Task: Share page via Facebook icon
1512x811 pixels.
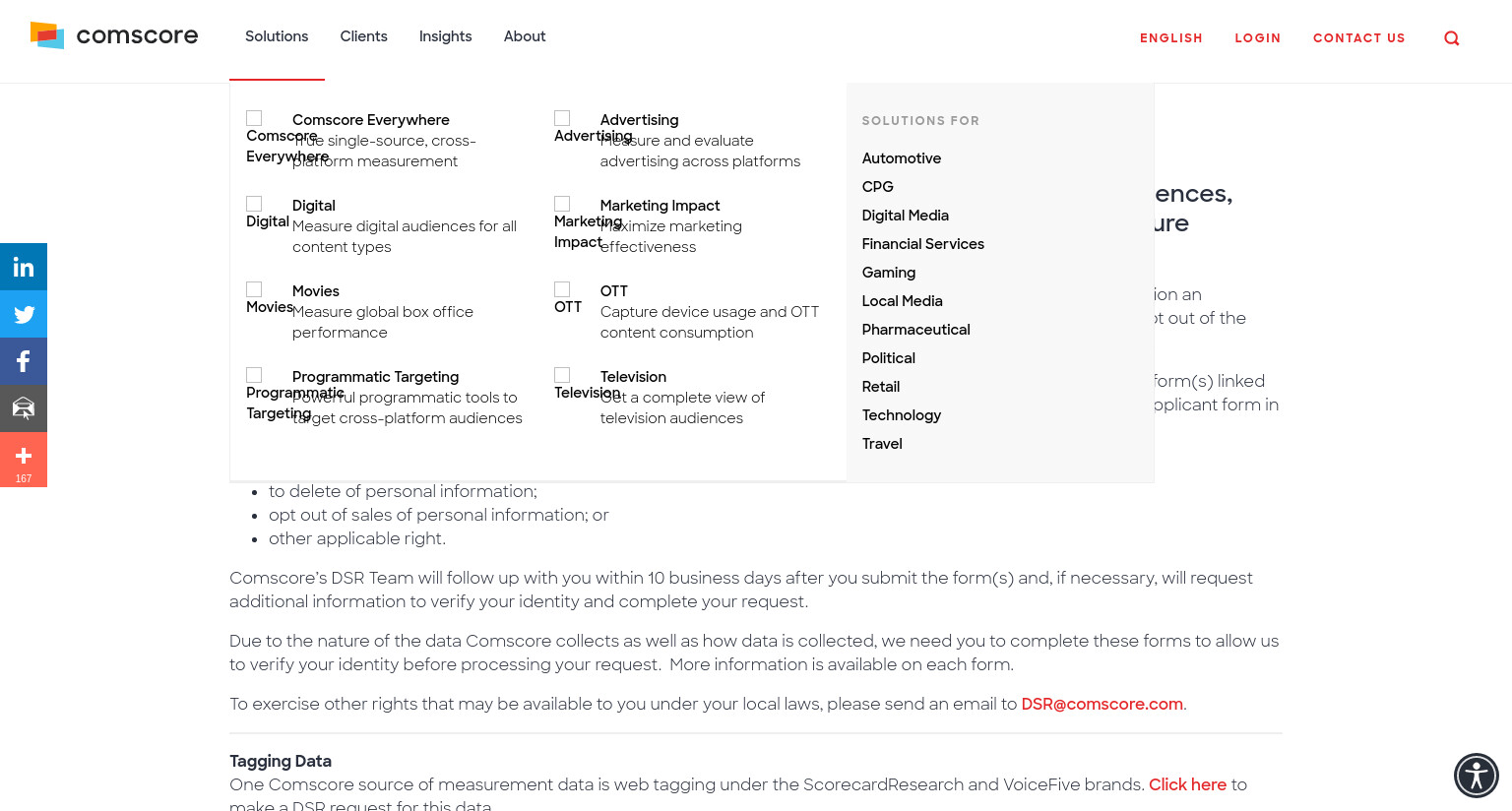Action: [24, 361]
